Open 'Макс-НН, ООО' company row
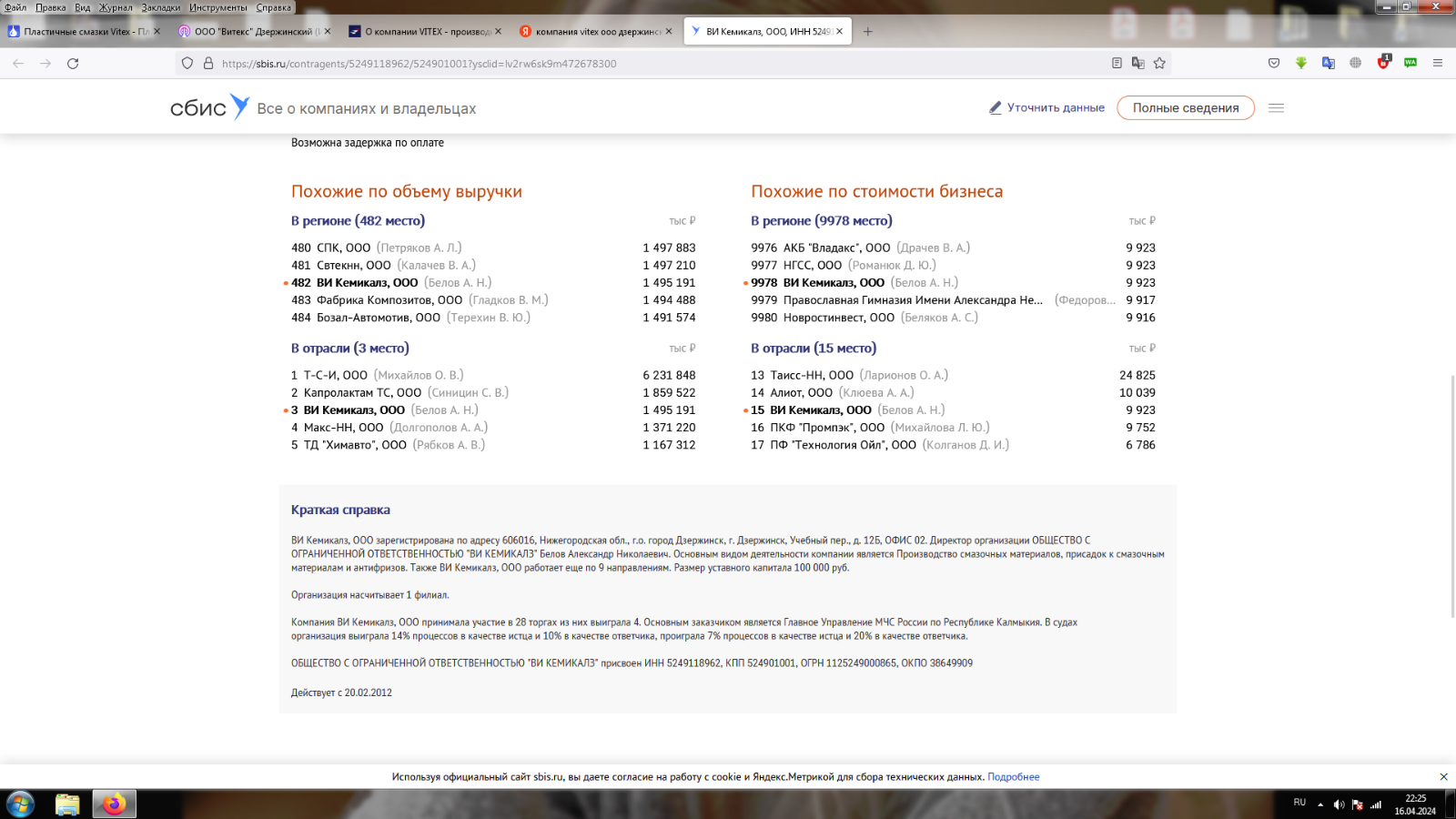 pyautogui.click(x=493, y=428)
